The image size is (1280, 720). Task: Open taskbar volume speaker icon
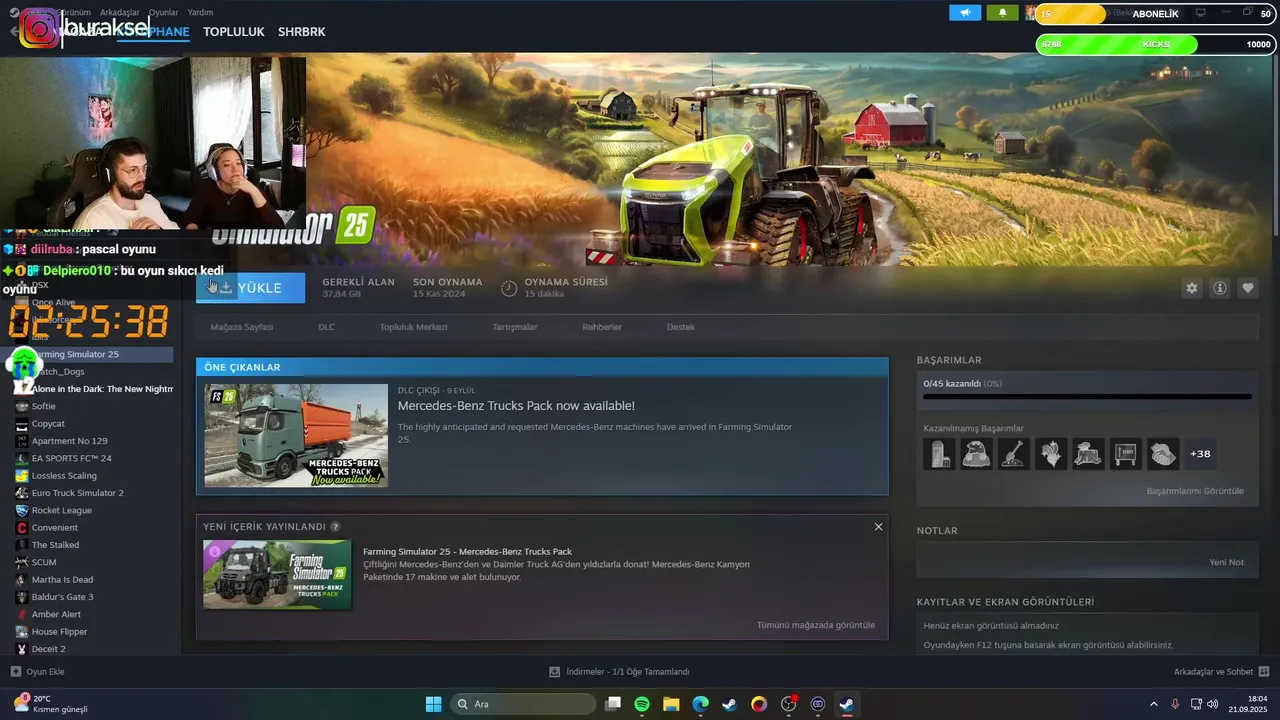[x=1213, y=704]
